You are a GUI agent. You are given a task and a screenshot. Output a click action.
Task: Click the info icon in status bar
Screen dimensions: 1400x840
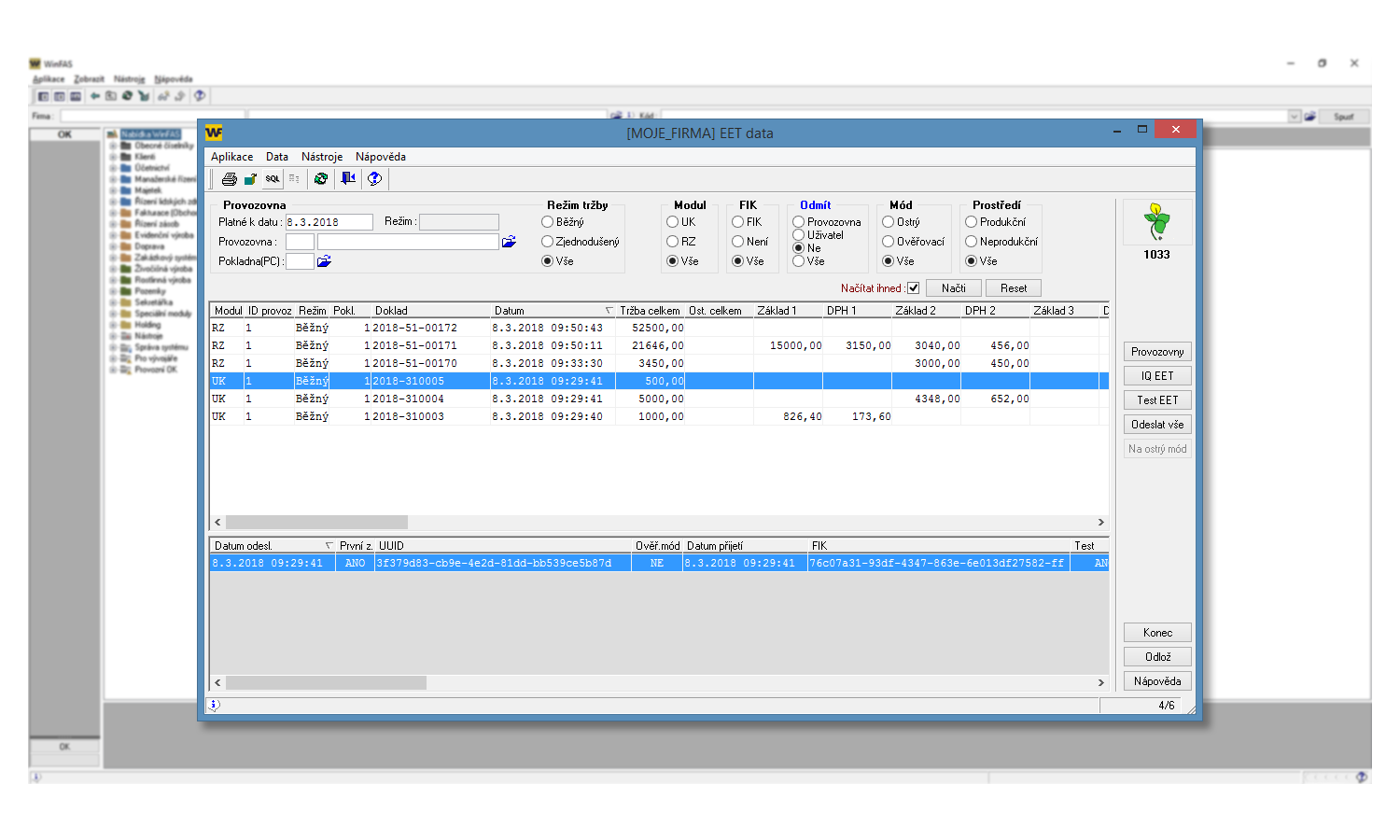coord(214,706)
